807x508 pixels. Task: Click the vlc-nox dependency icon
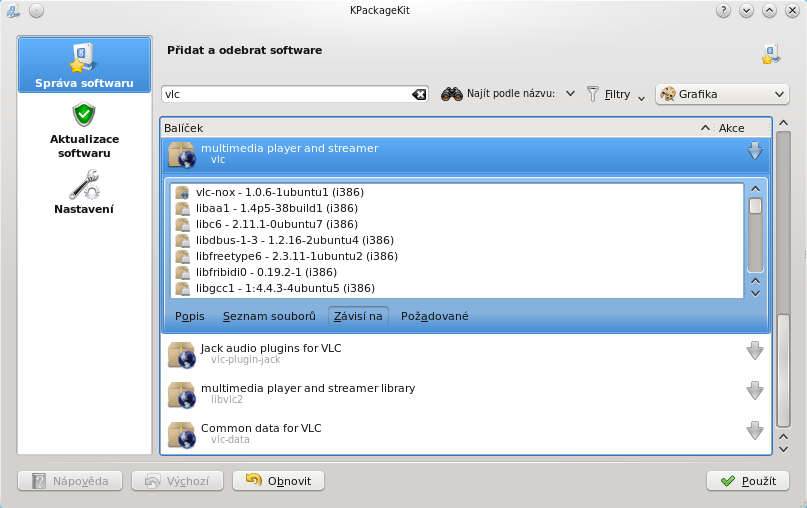[x=182, y=192]
